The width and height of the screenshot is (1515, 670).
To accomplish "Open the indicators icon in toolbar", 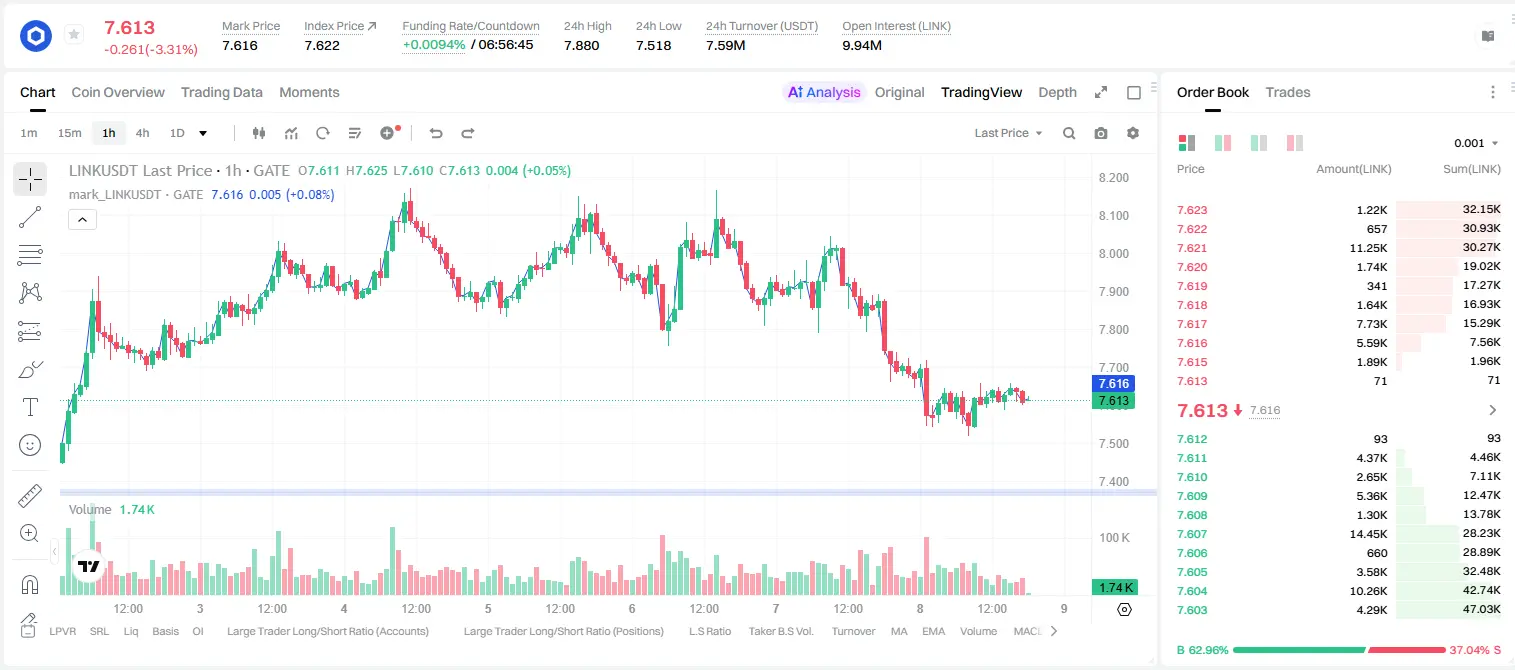I will point(291,133).
